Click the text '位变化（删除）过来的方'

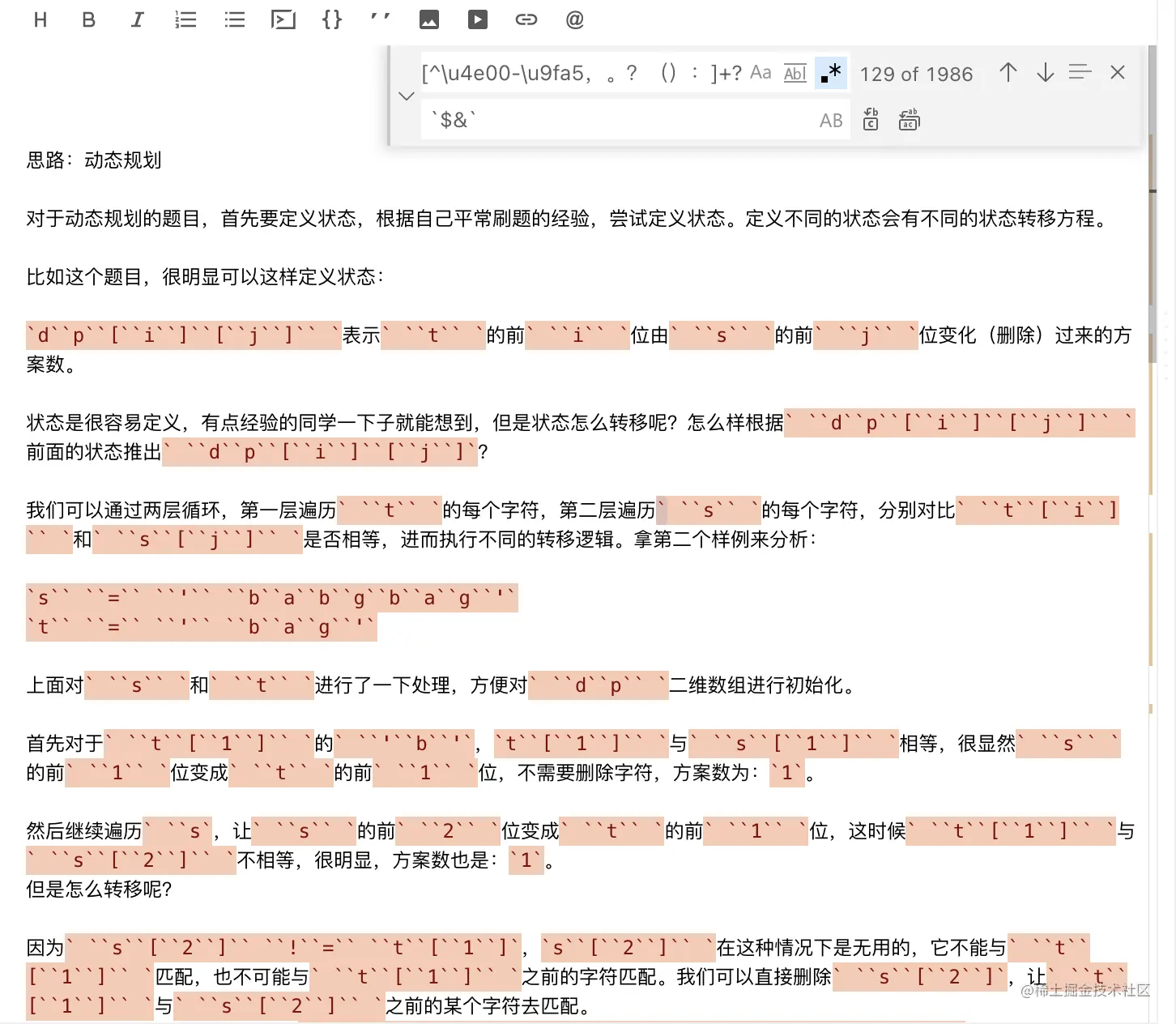tap(1025, 335)
